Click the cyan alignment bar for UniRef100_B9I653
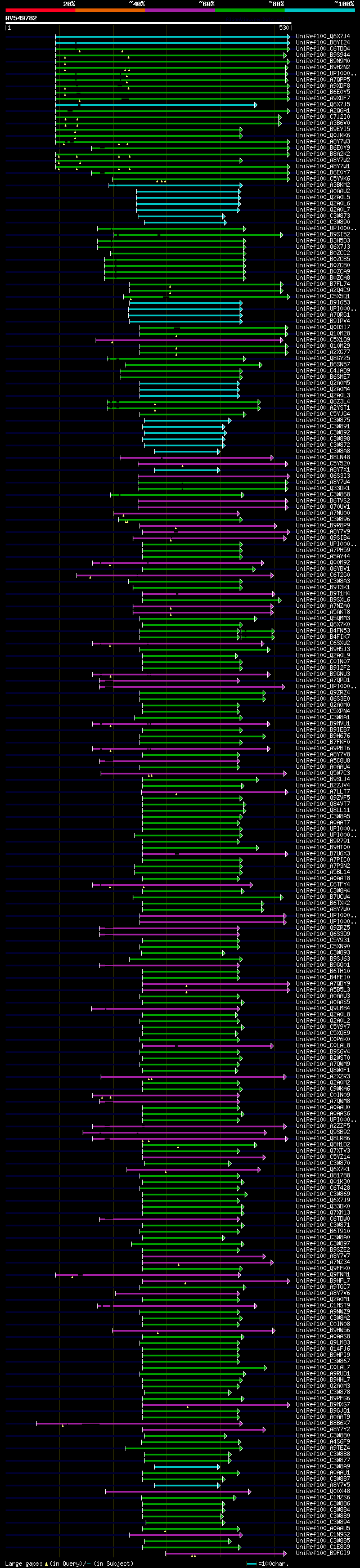 (x=186, y=303)
